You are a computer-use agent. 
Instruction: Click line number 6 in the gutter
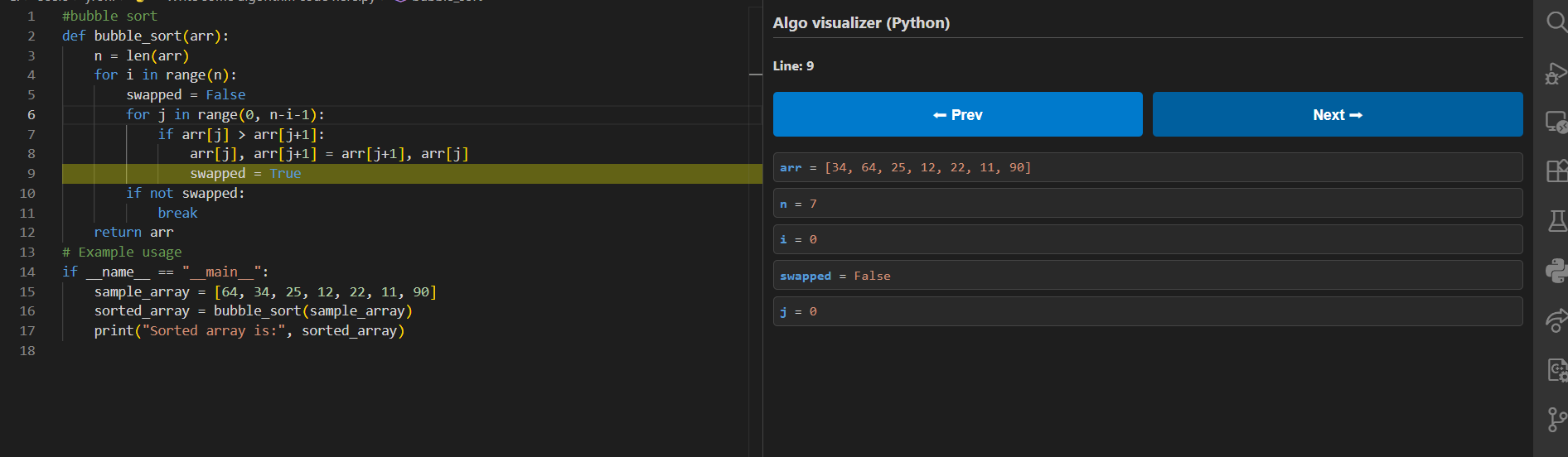(x=31, y=114)
